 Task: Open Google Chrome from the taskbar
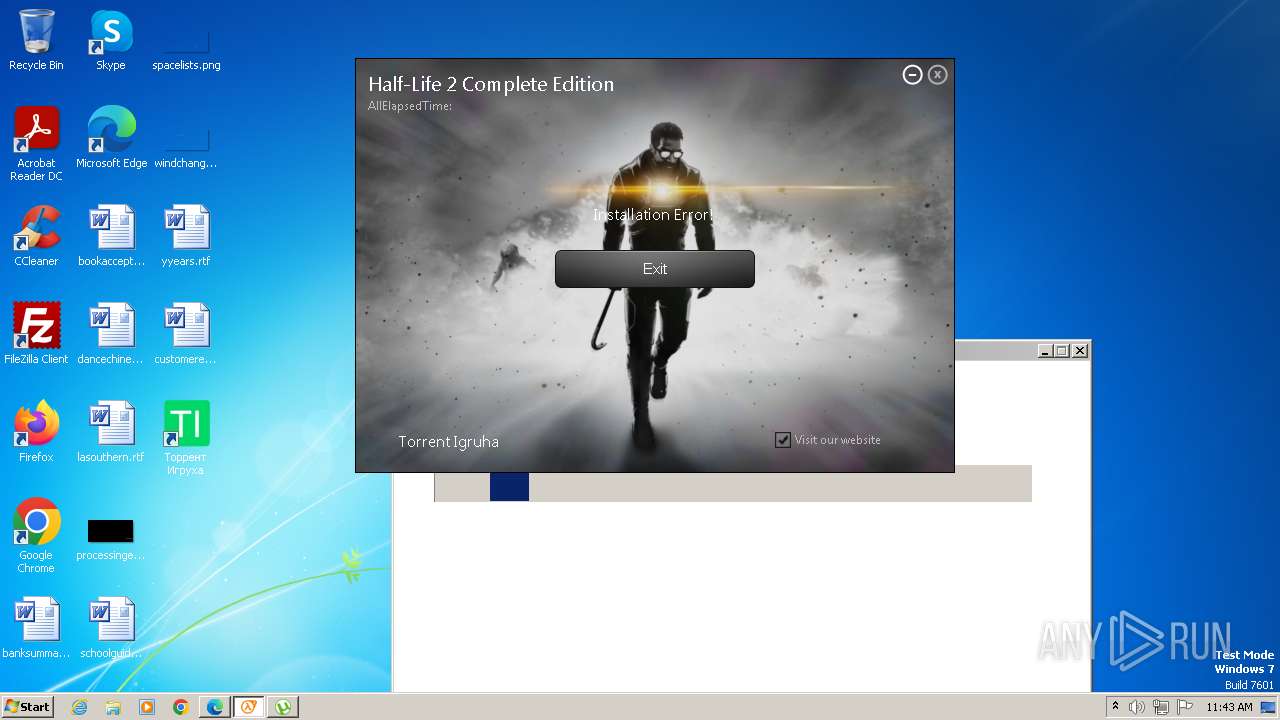[181, 707]
